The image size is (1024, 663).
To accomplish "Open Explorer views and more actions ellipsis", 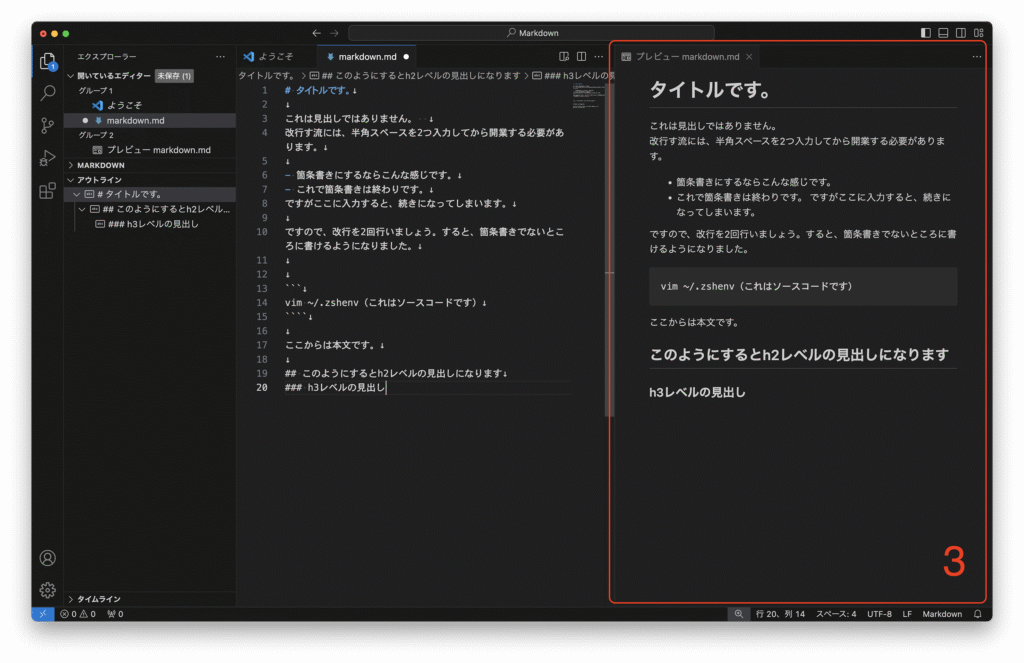I will [221, 57].
